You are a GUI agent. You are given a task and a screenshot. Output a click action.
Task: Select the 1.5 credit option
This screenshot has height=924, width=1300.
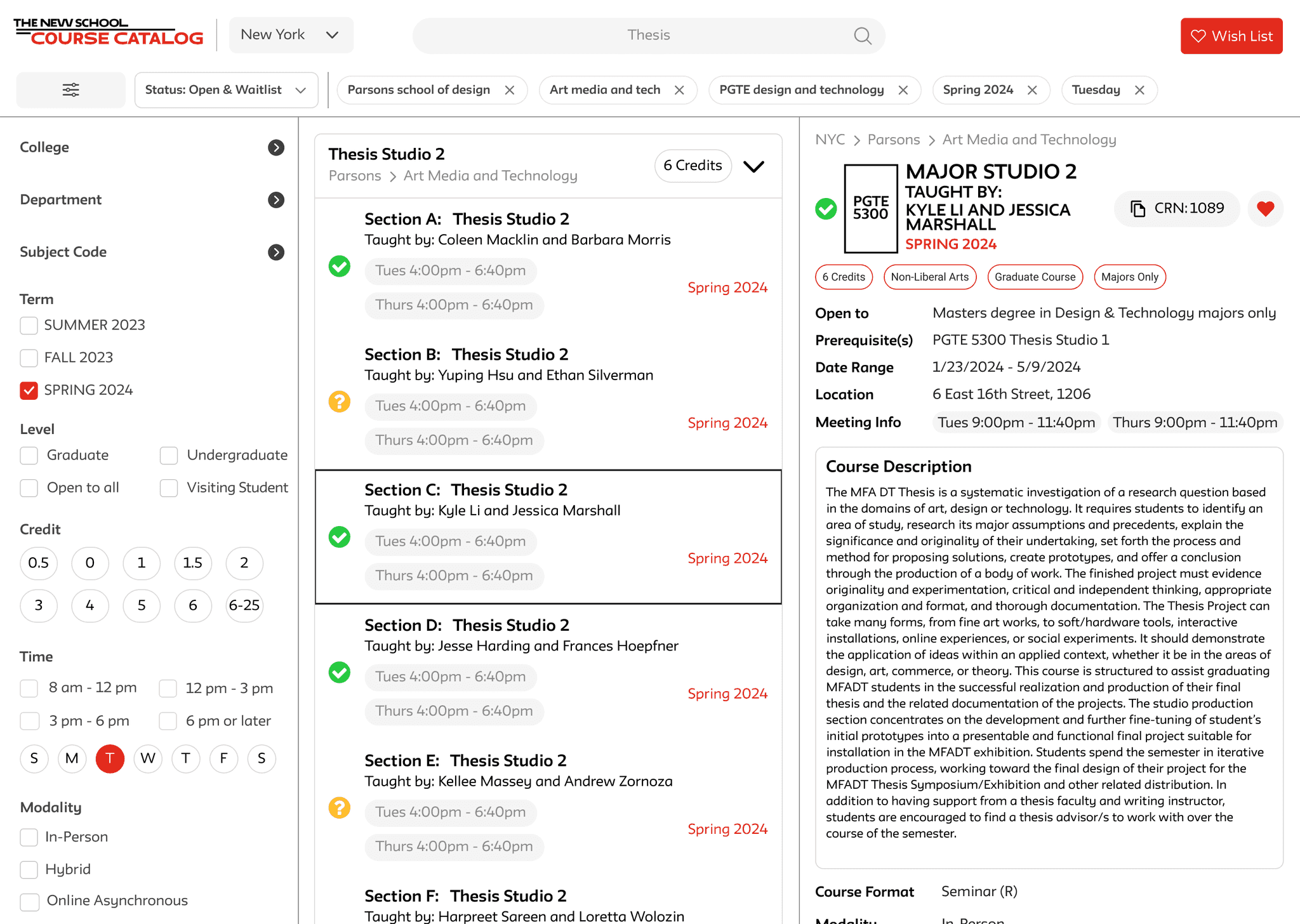[x=193, y=563]
